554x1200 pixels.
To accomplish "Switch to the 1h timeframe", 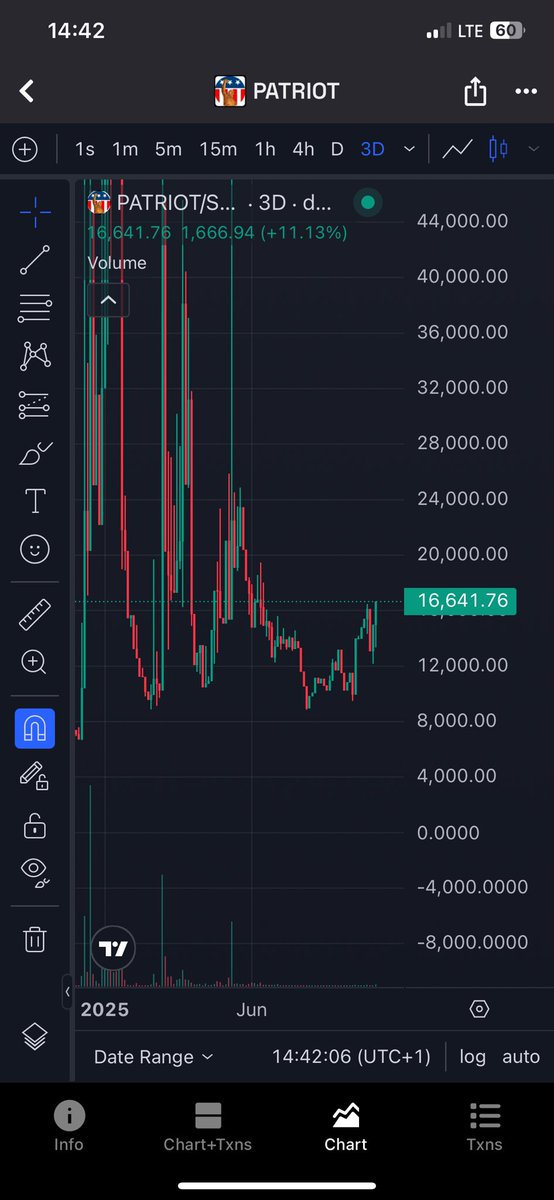I will click(x=265, y=149).
